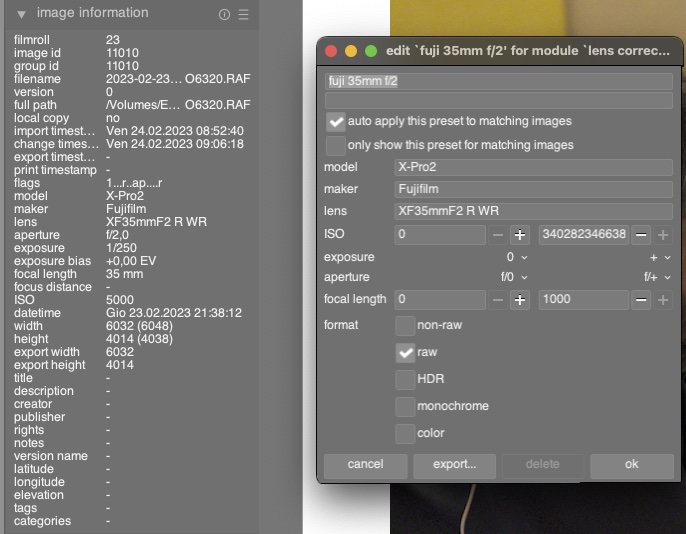Image resolution: width=686 pixels, height=534 pixels.
Task: Click the export... button
Action: (x=454, y=465)
